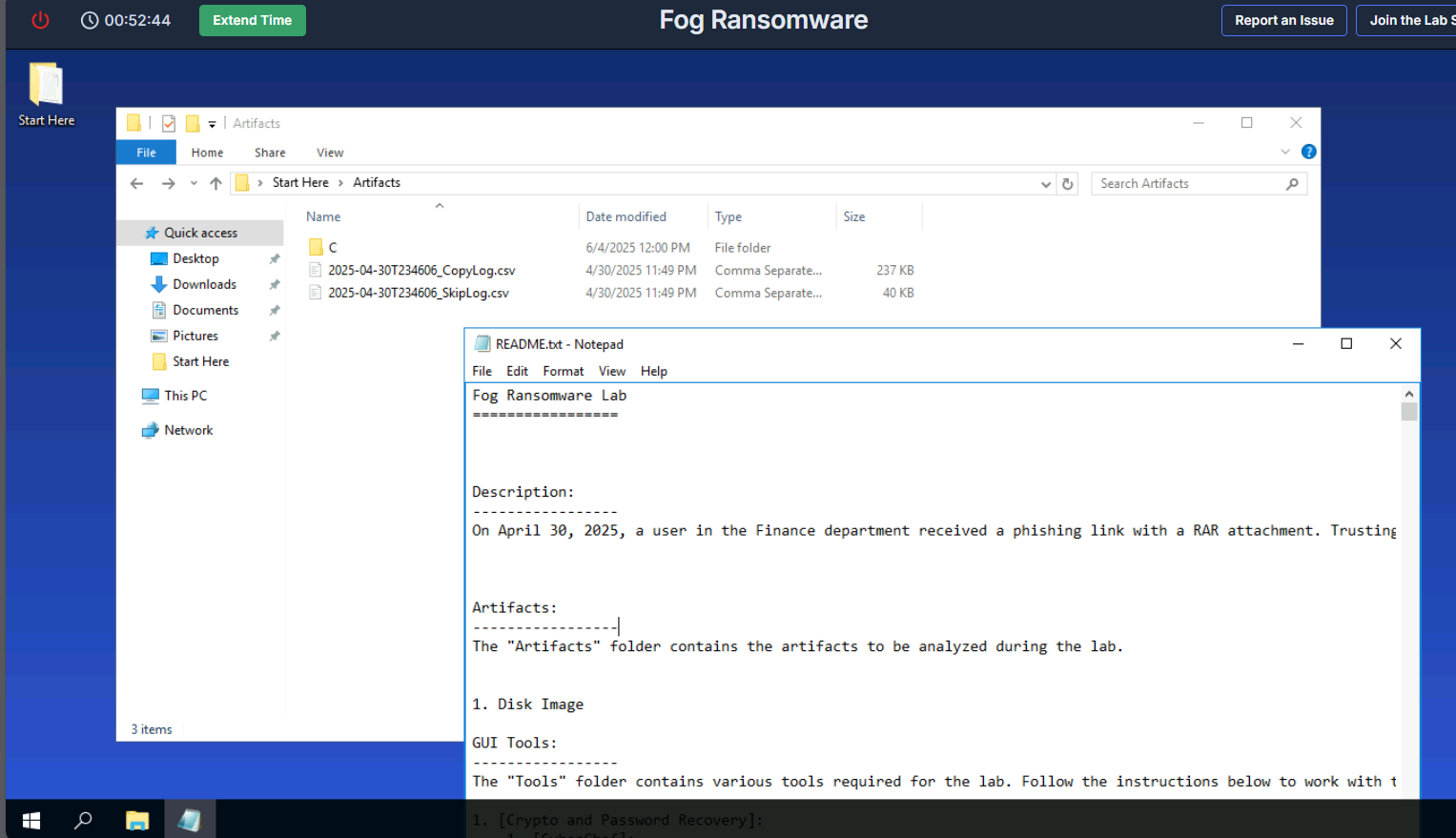Open the address bar history dropdown
Screen dimensions: 1456x838
click(x=1046, y=184)
